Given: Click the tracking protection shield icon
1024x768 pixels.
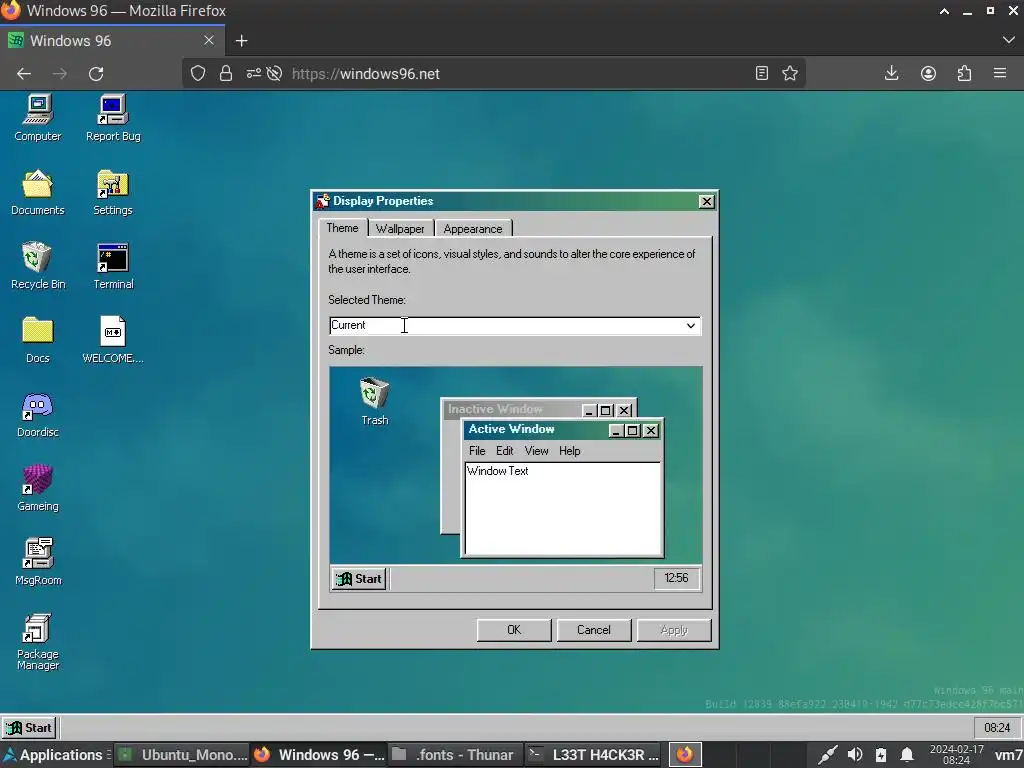Looking at the screenshot, I should click(198, 73).
